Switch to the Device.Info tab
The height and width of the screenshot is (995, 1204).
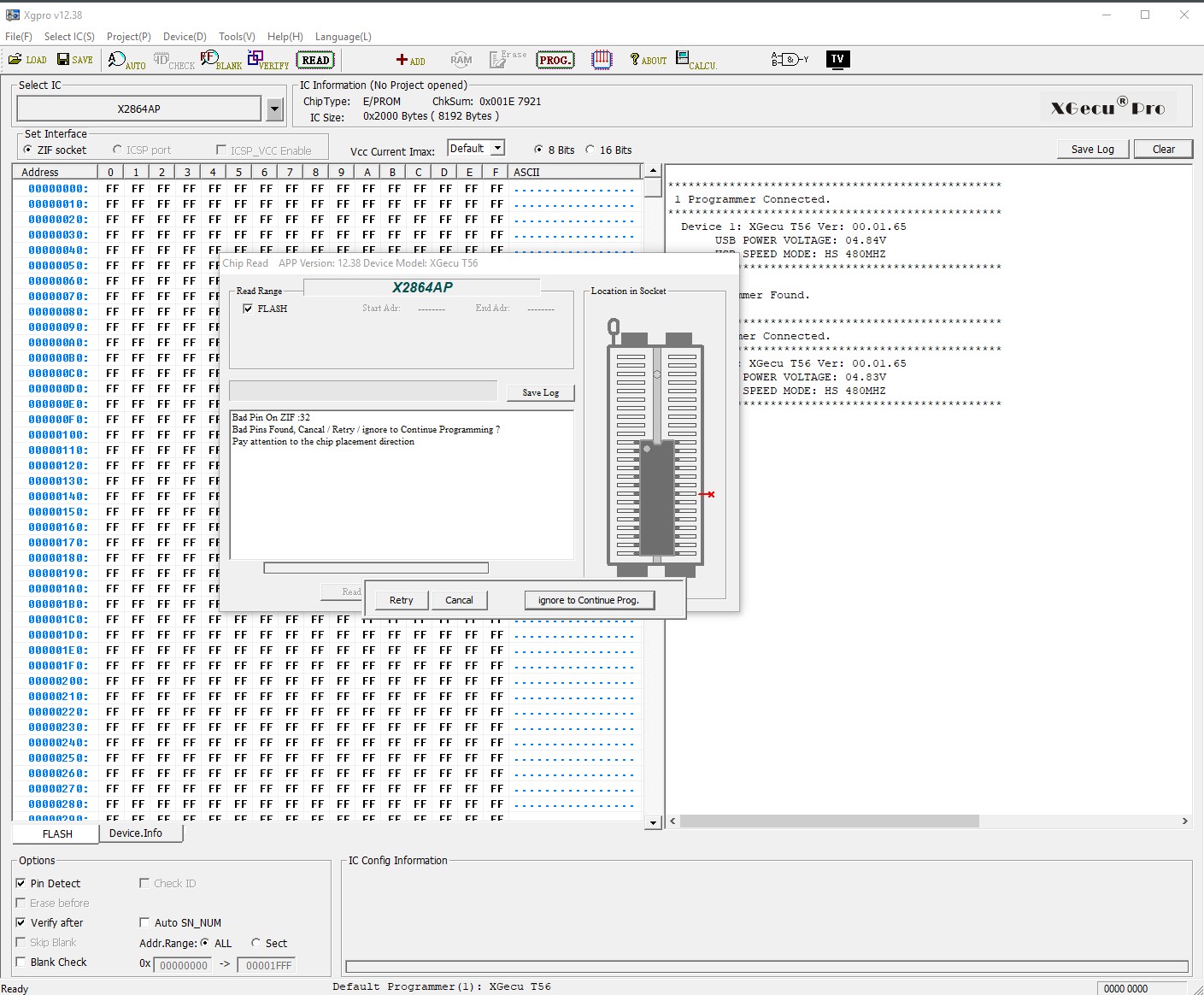tap(135, 833)
